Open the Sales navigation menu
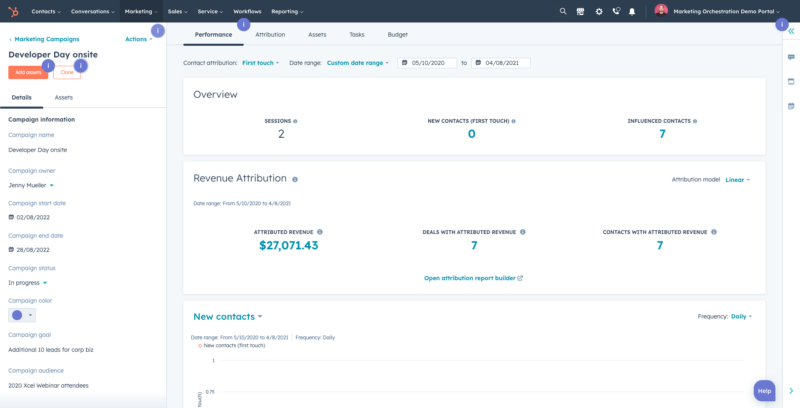The height and width of the screenshot is (408, 800). coord(178,11)
